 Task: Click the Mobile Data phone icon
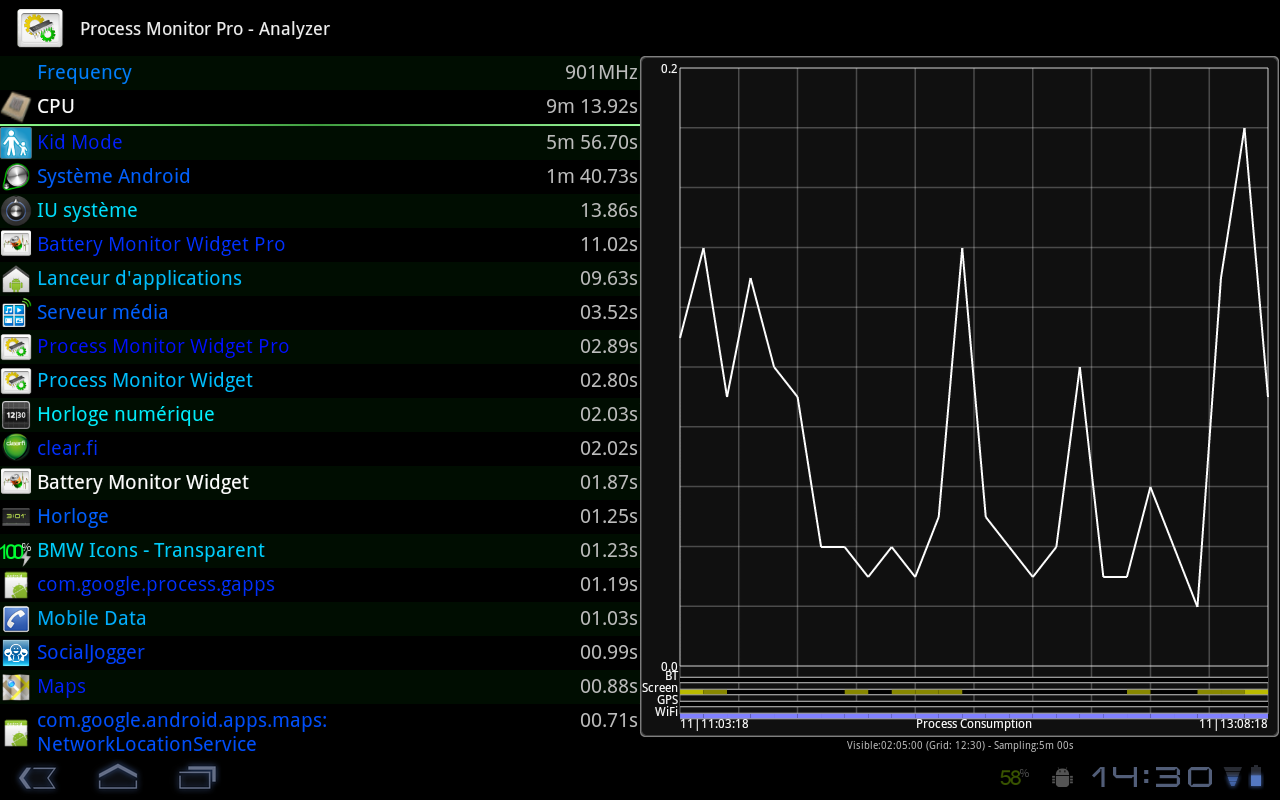point(16,619)
